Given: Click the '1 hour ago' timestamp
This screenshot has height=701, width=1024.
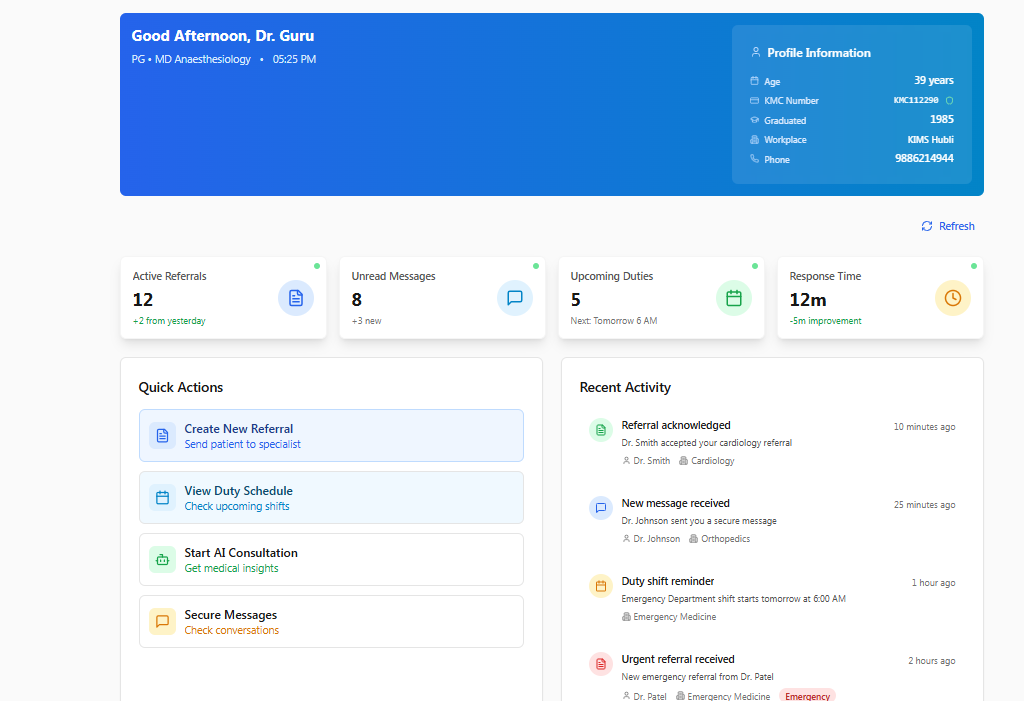Looking at the screenshot, I should [933, 583].
